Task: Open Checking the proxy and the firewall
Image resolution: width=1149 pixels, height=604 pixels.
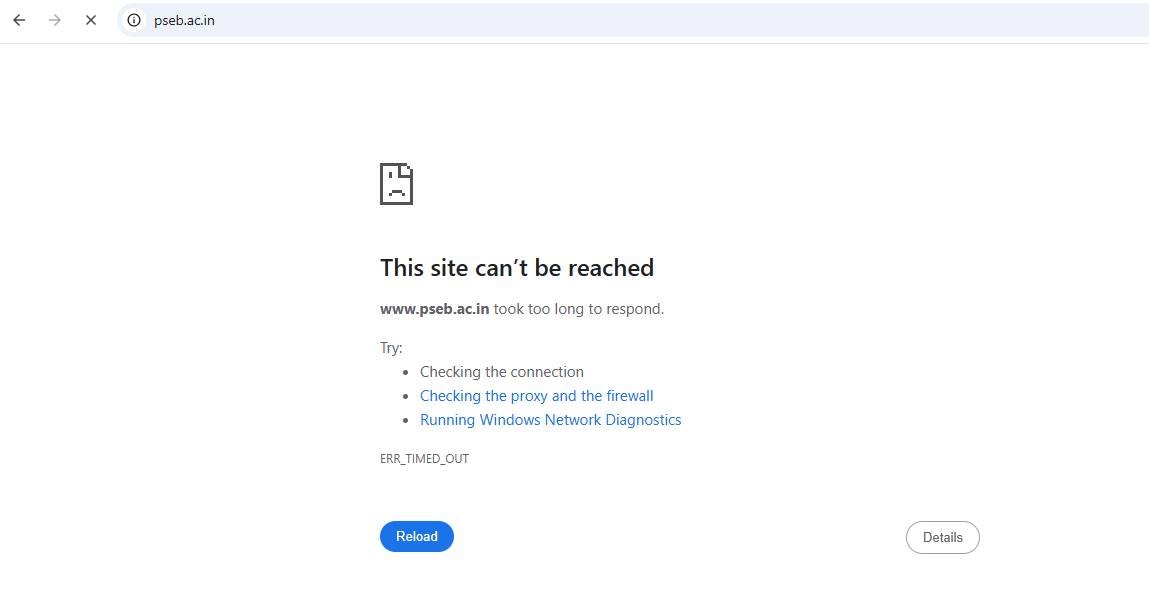Action: pos(536,396)
